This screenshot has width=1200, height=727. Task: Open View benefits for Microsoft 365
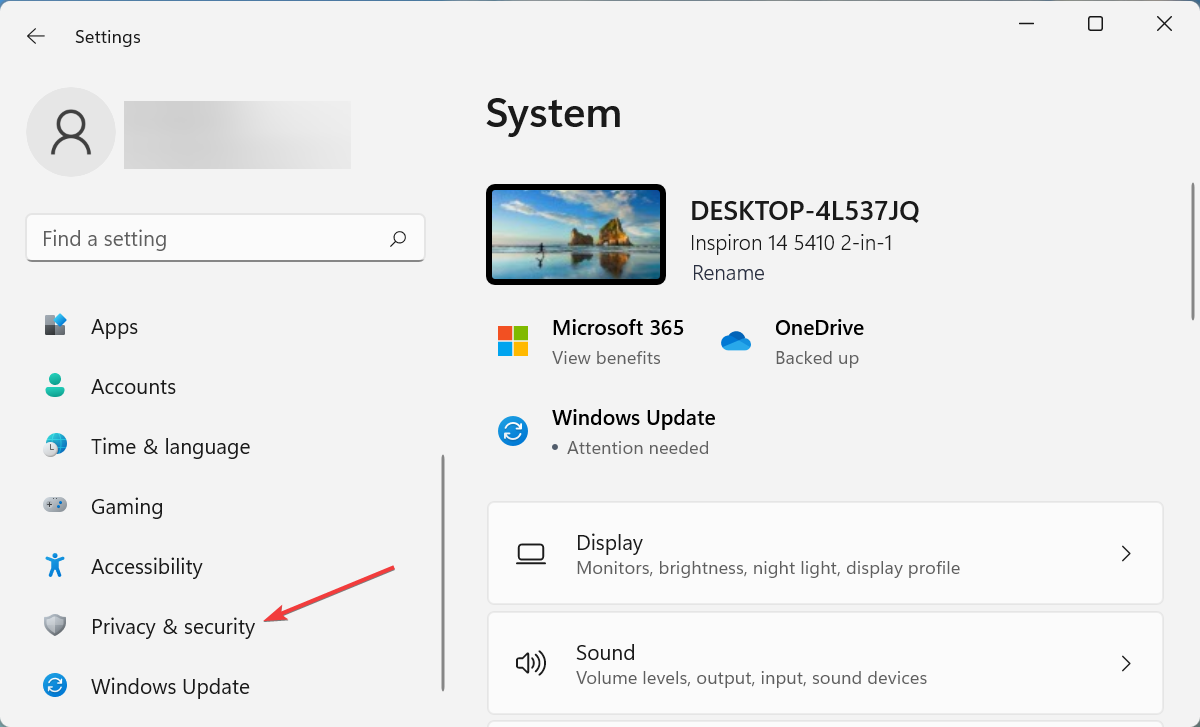tap(606, 357)
